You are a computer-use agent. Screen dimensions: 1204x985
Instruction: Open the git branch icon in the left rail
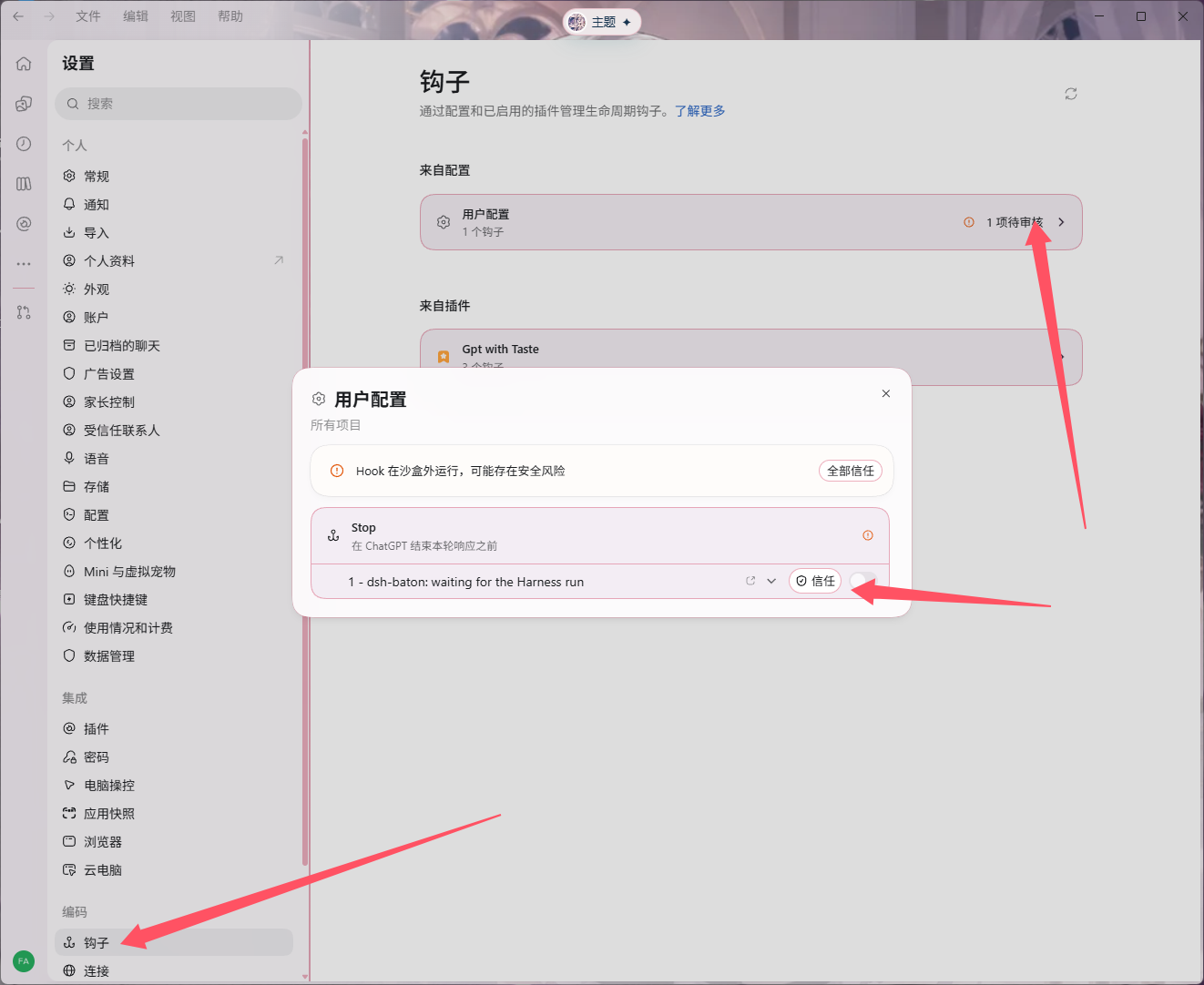(x=24, y=312)
